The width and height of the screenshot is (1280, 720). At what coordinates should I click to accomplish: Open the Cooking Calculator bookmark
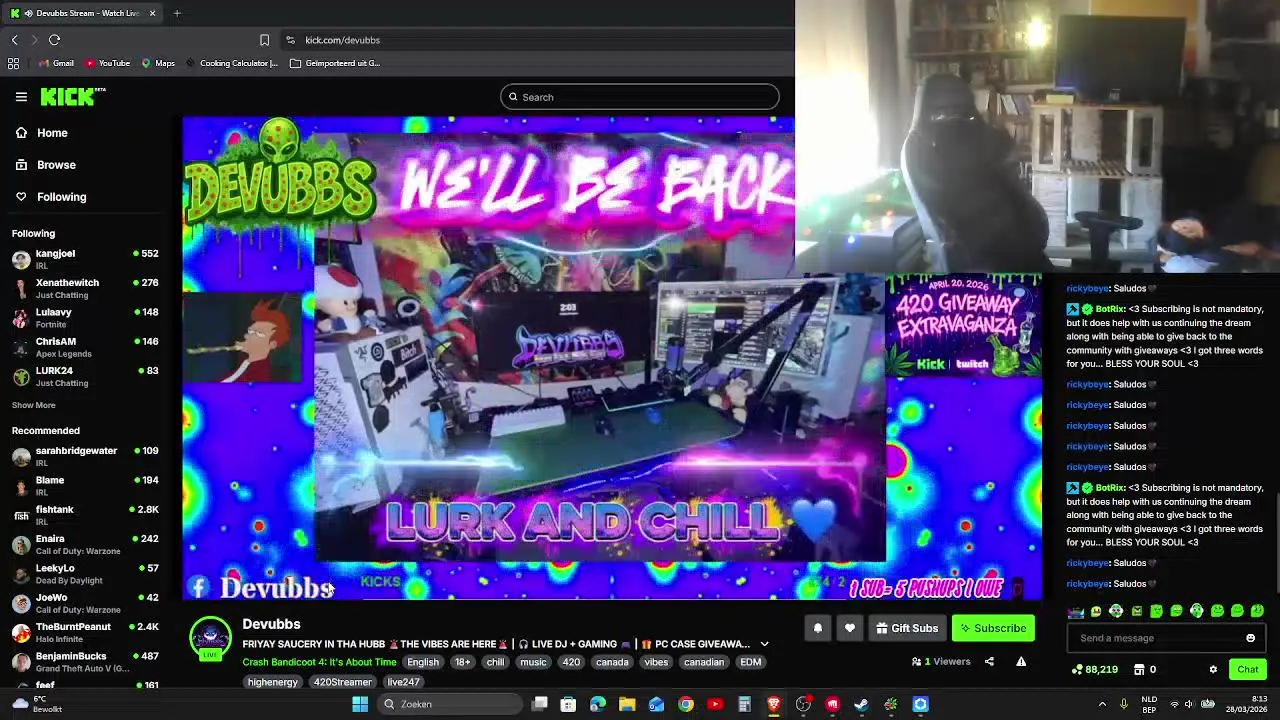click(232, 63)
